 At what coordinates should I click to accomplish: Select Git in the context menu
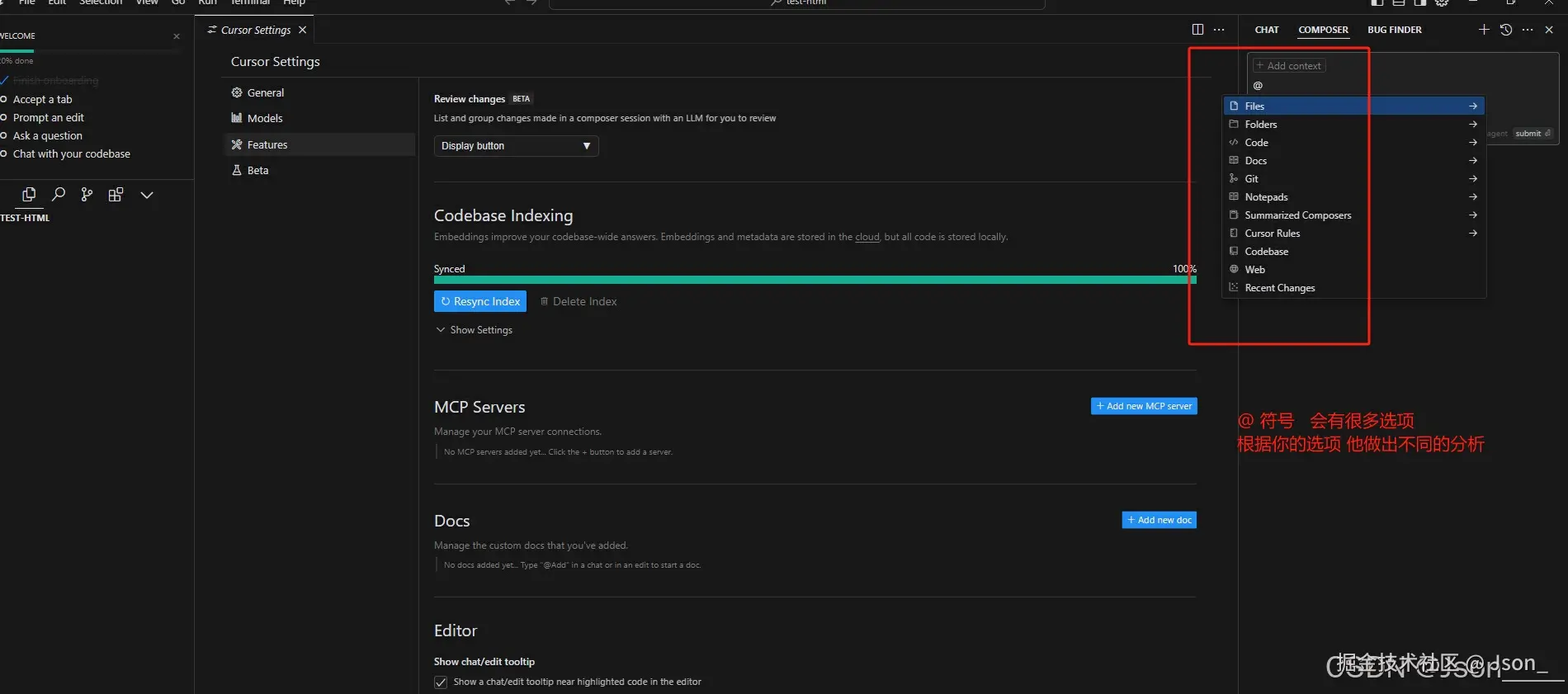coord(1353,178)
